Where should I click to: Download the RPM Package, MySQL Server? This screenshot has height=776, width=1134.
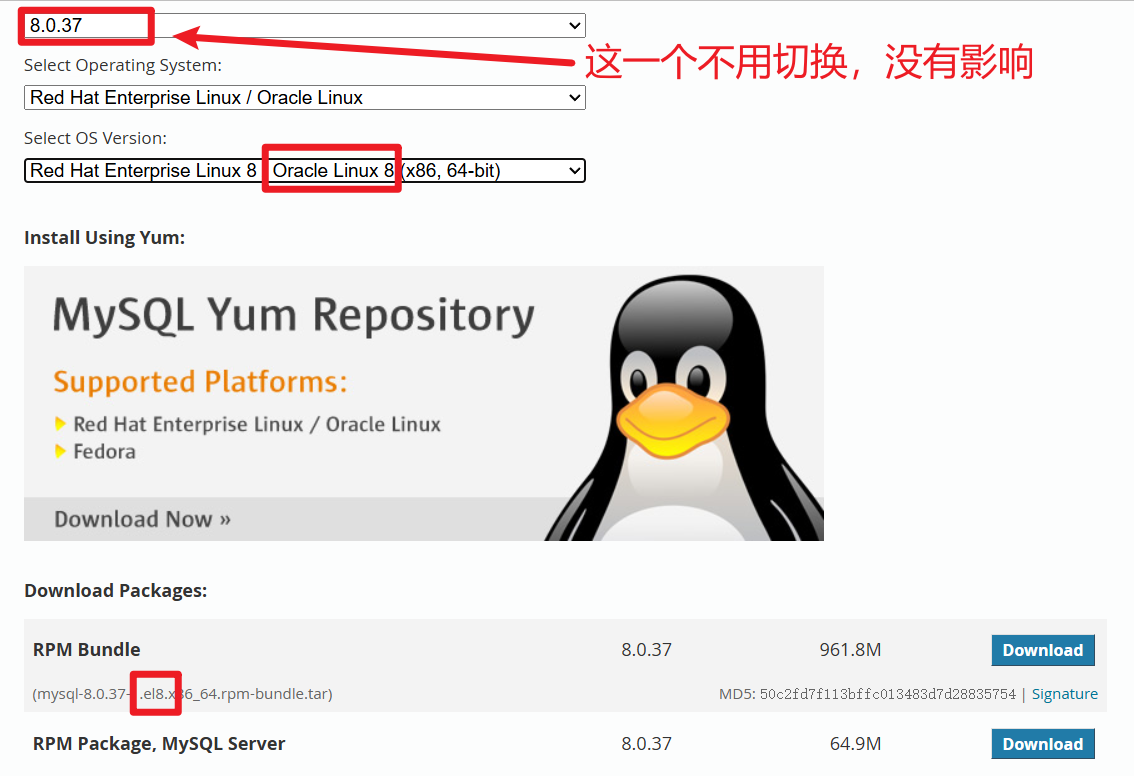tap(1043, 743)
